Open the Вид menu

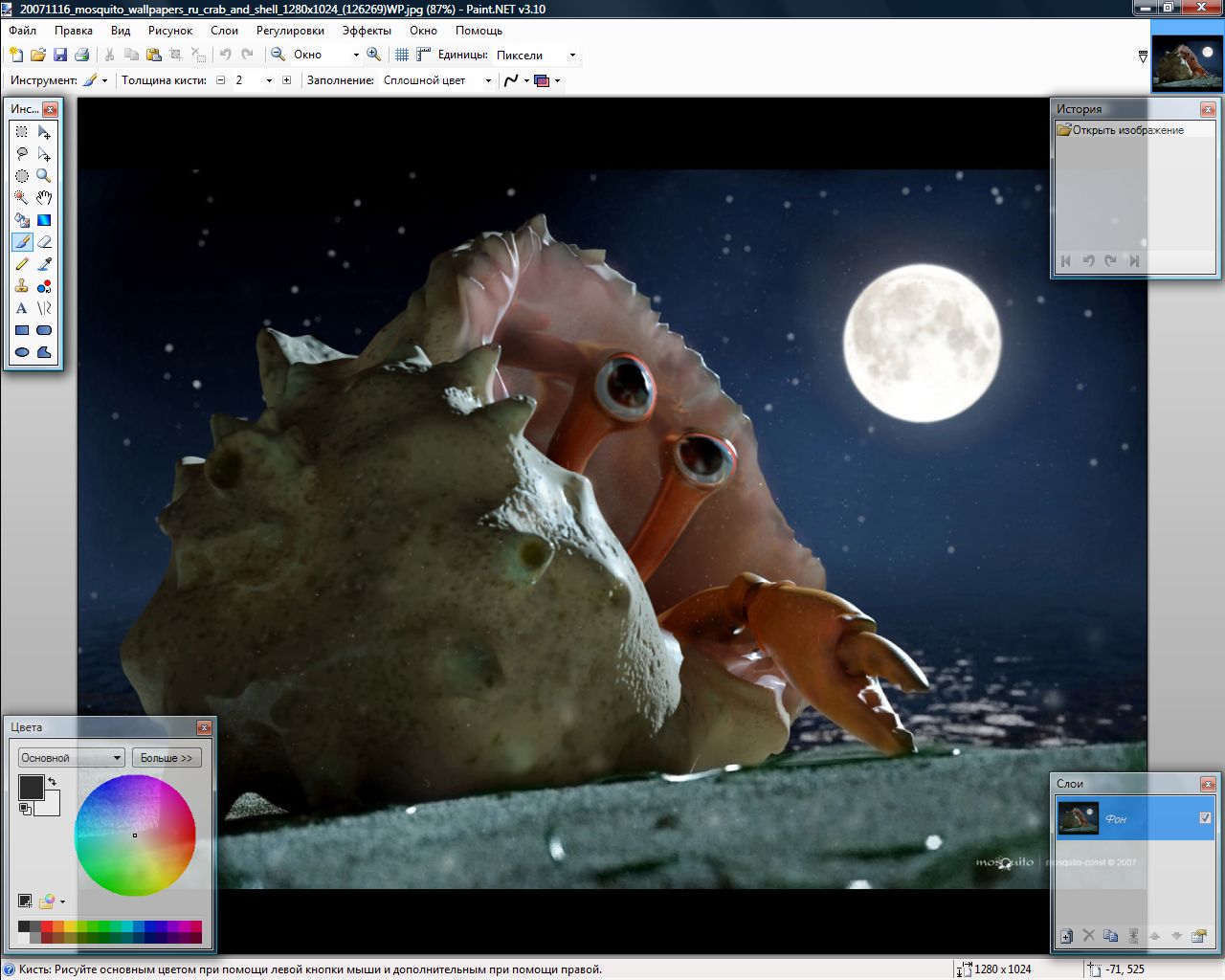pos(121,31)
